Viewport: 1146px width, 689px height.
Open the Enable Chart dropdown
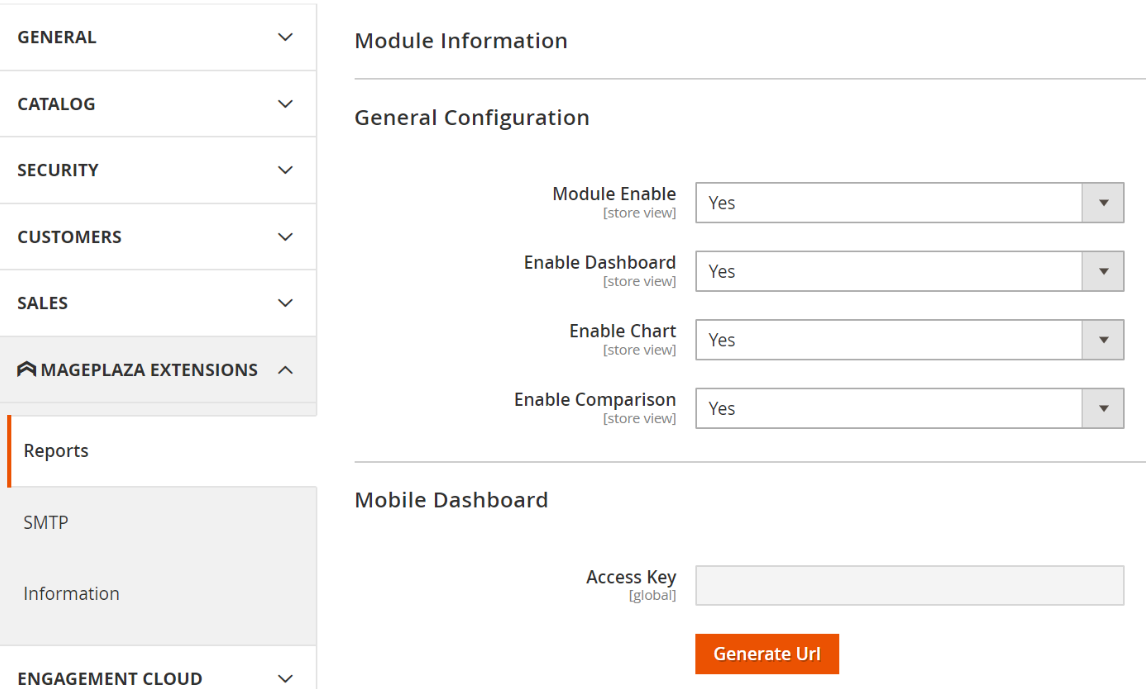[909, 340]
